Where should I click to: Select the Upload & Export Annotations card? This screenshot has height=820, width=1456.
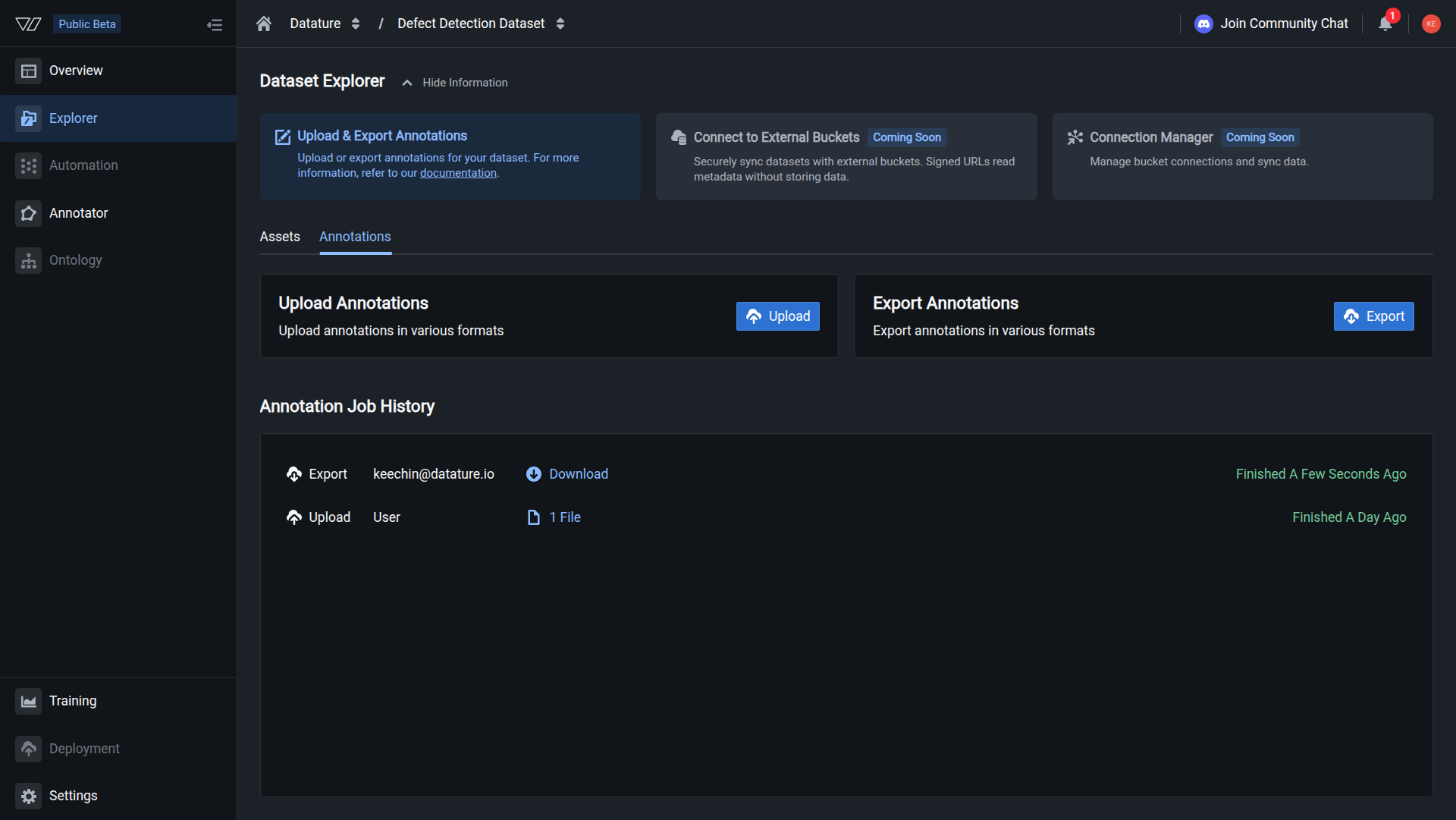point(450,156)
